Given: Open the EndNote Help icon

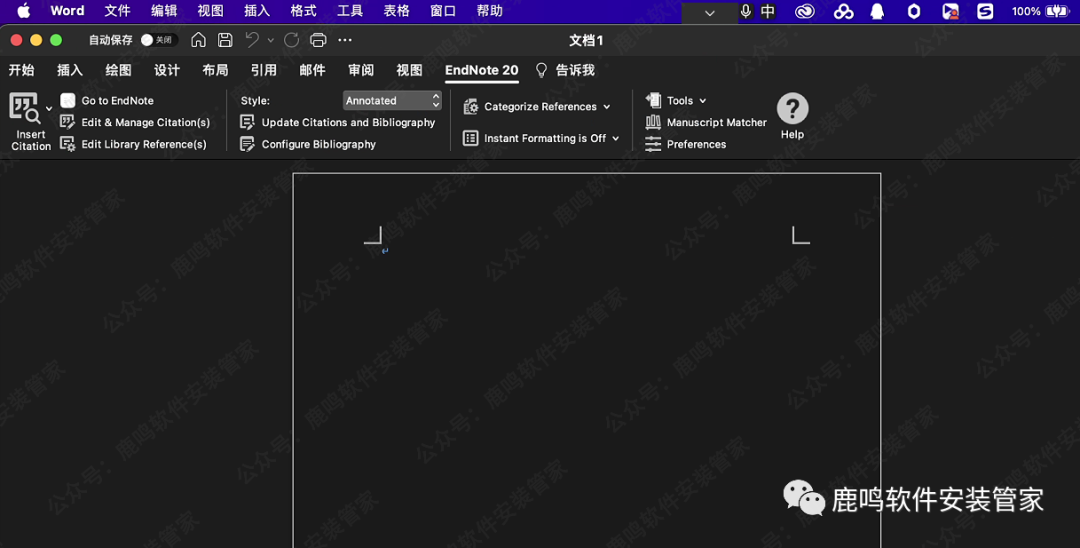Looking at the screenshot, I should click(x=792, y=109).
